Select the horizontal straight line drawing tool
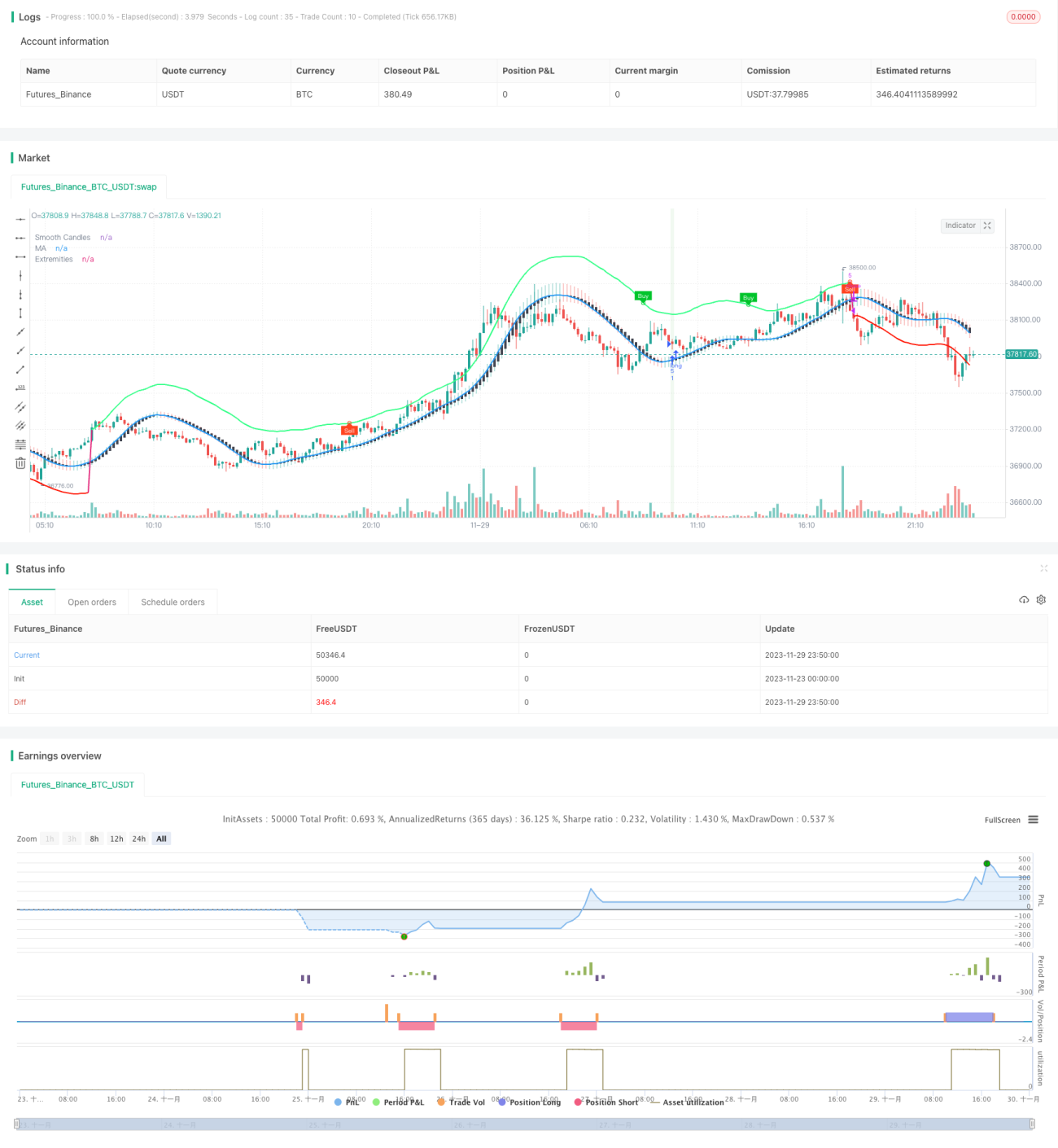 point(20,219)
